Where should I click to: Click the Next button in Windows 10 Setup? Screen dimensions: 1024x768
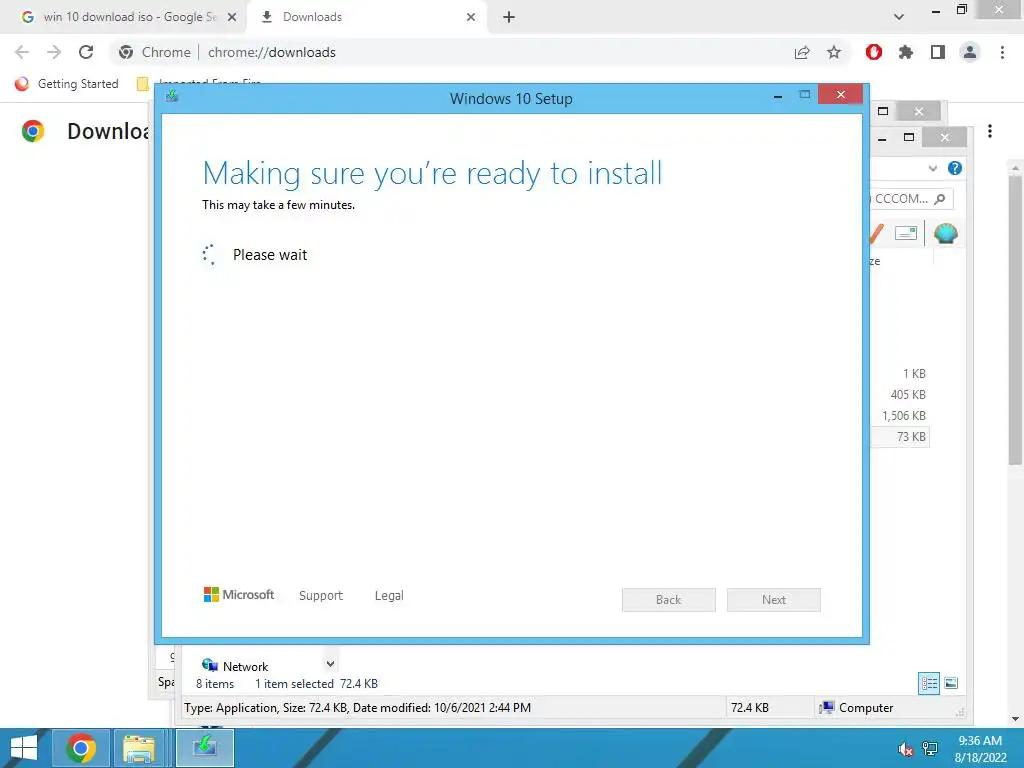(x=773, y=600)
